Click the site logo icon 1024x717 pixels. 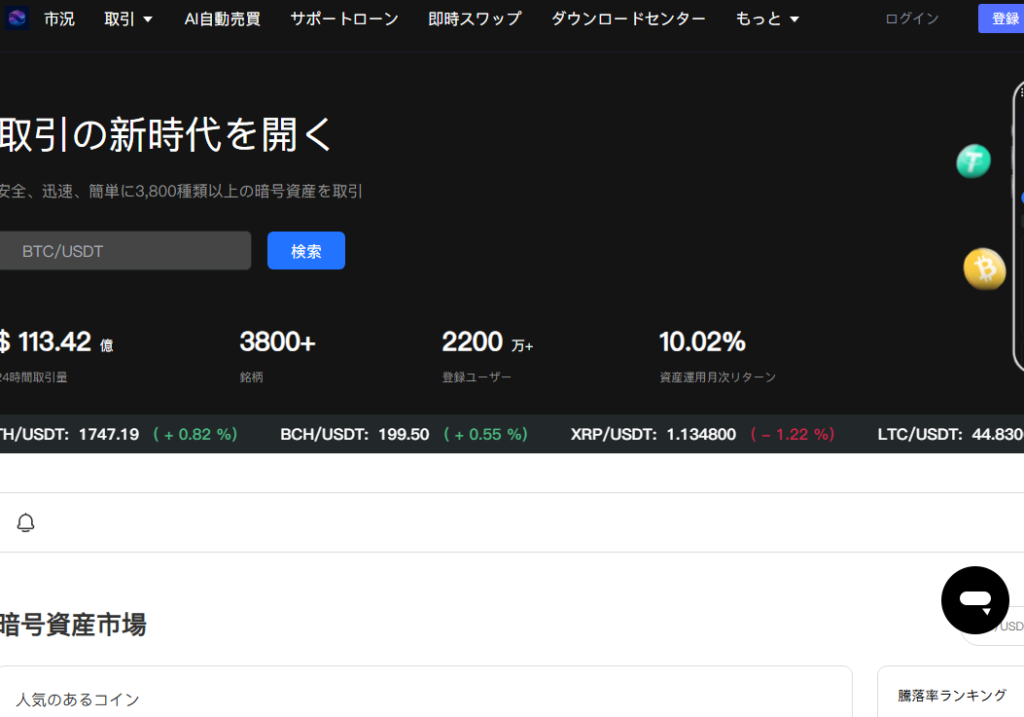pyautogui.click(x=16, y=18)
